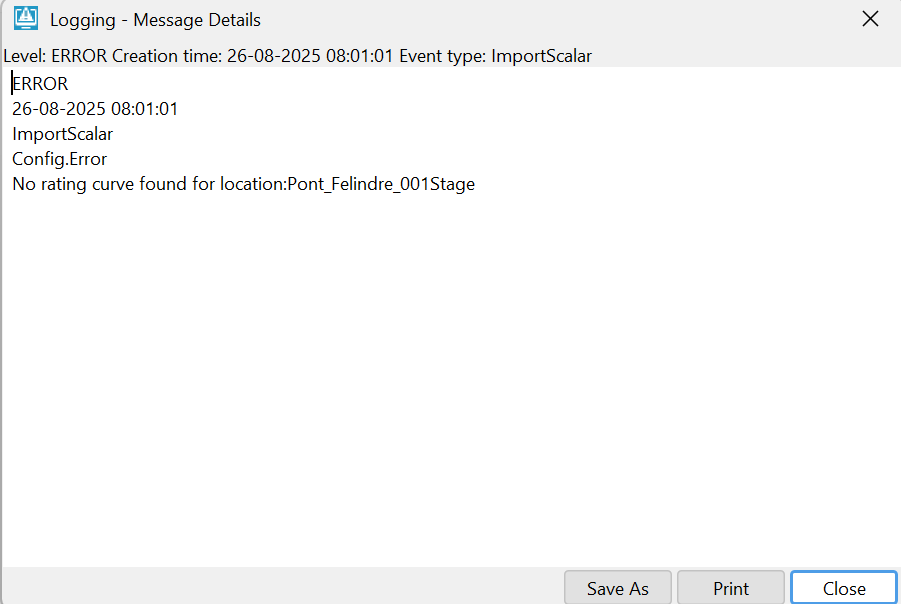Click the ImportScalar line in the message body
The image size is (901, 604).
click(63, 134)
